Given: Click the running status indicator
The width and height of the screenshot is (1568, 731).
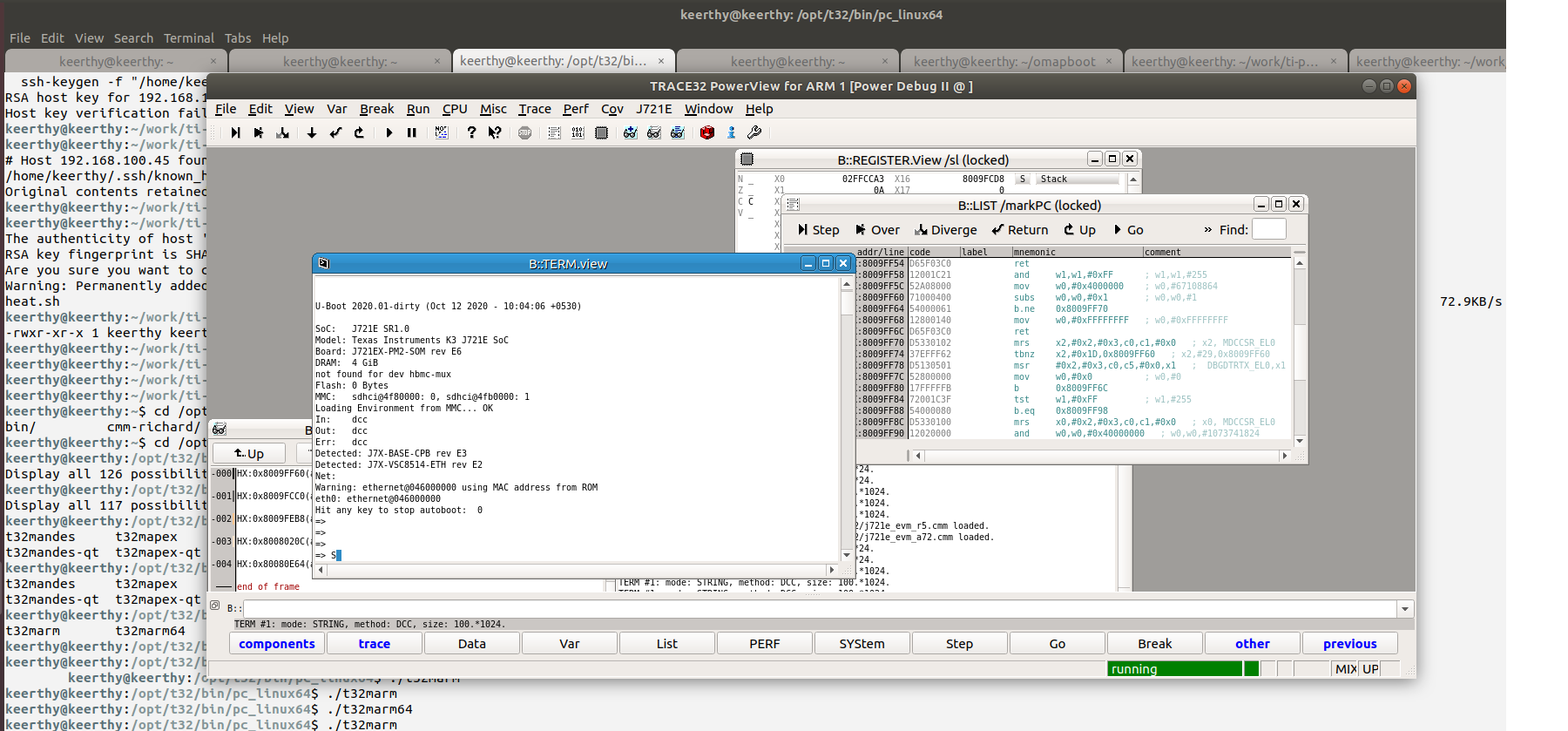Looking at the screenshot, I should click(1174, 668).
